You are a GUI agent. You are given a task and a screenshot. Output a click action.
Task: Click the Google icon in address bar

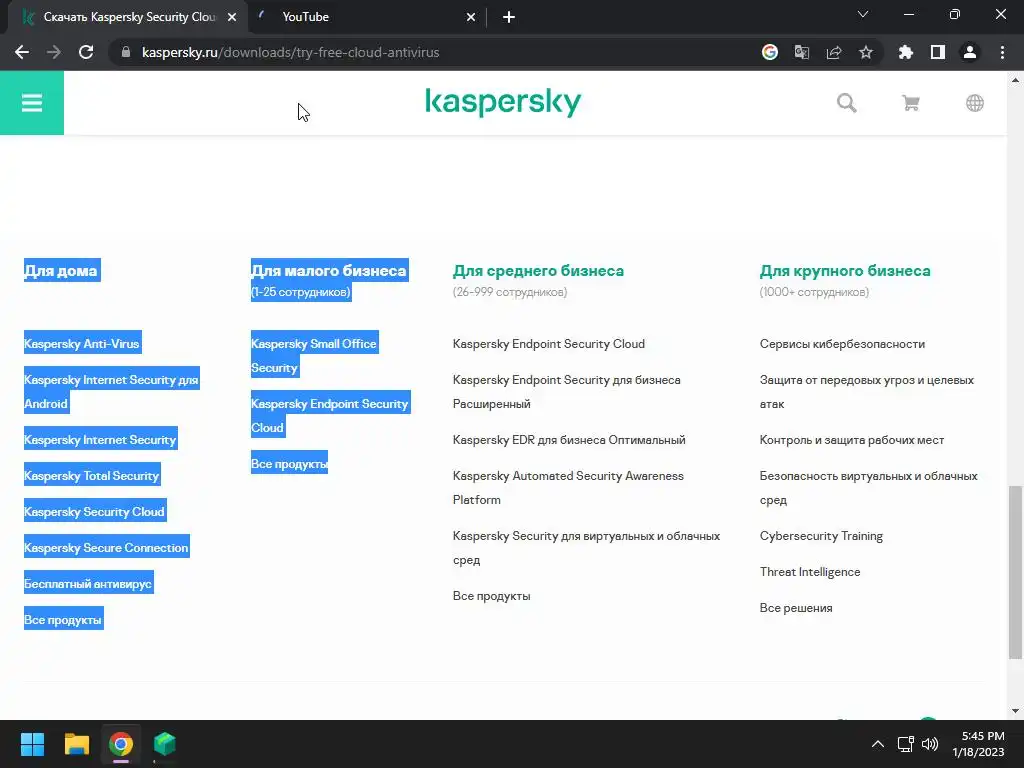point(770,52)
